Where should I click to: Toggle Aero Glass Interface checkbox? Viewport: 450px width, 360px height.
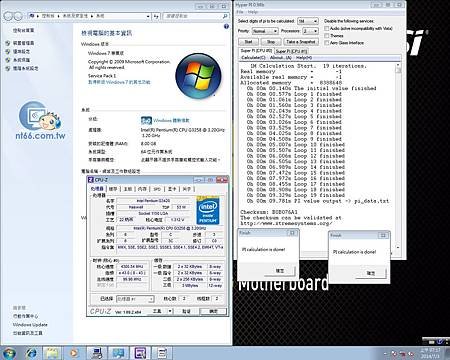pos(327,43)
